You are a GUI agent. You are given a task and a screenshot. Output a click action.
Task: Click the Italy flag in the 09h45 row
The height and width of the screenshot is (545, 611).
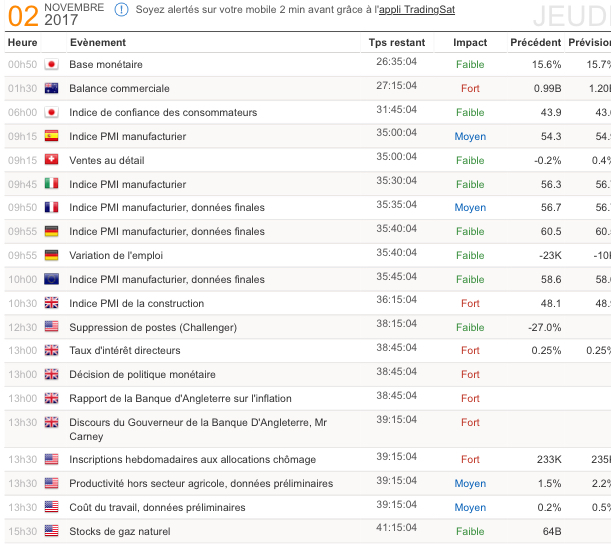(52, 184)
